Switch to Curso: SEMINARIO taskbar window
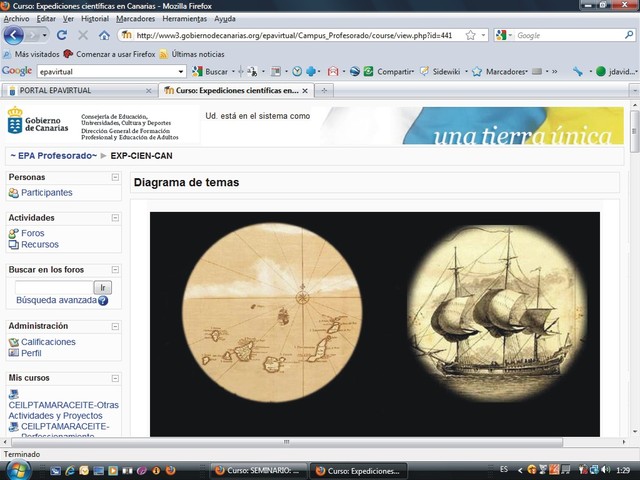The width and height of the screenshot is (640, 480). pos(260,471)
